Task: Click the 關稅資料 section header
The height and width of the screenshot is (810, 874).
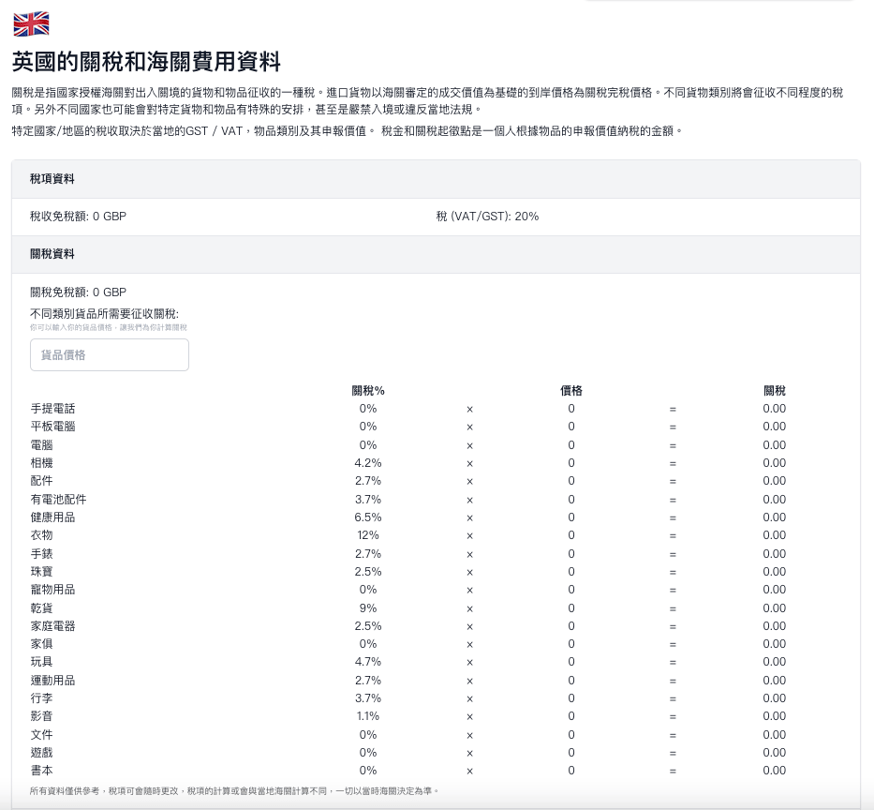Action: coord(52,254)
